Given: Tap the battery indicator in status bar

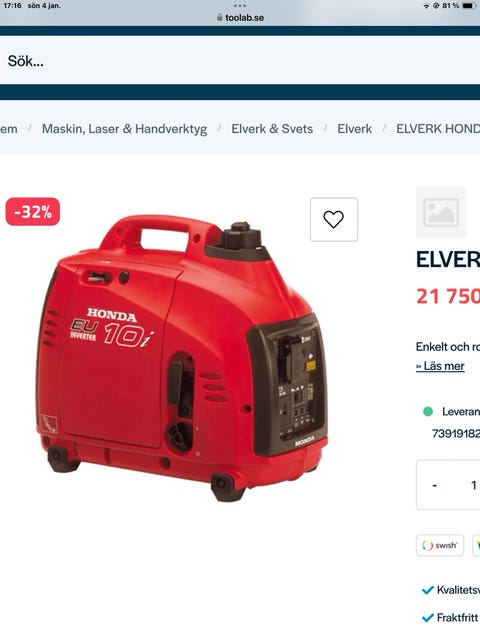Looking at the screenshot, I should coord(469,6).
